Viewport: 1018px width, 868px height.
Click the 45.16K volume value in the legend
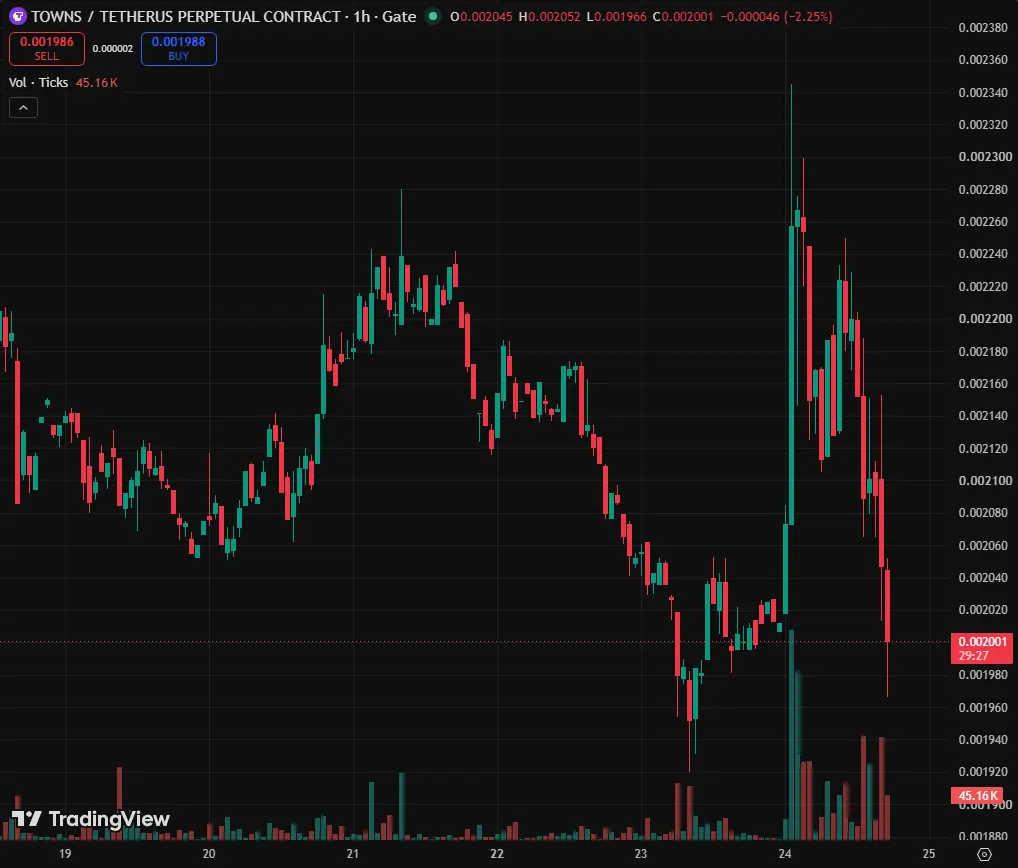pyautogui.click(x=97, y=82)
